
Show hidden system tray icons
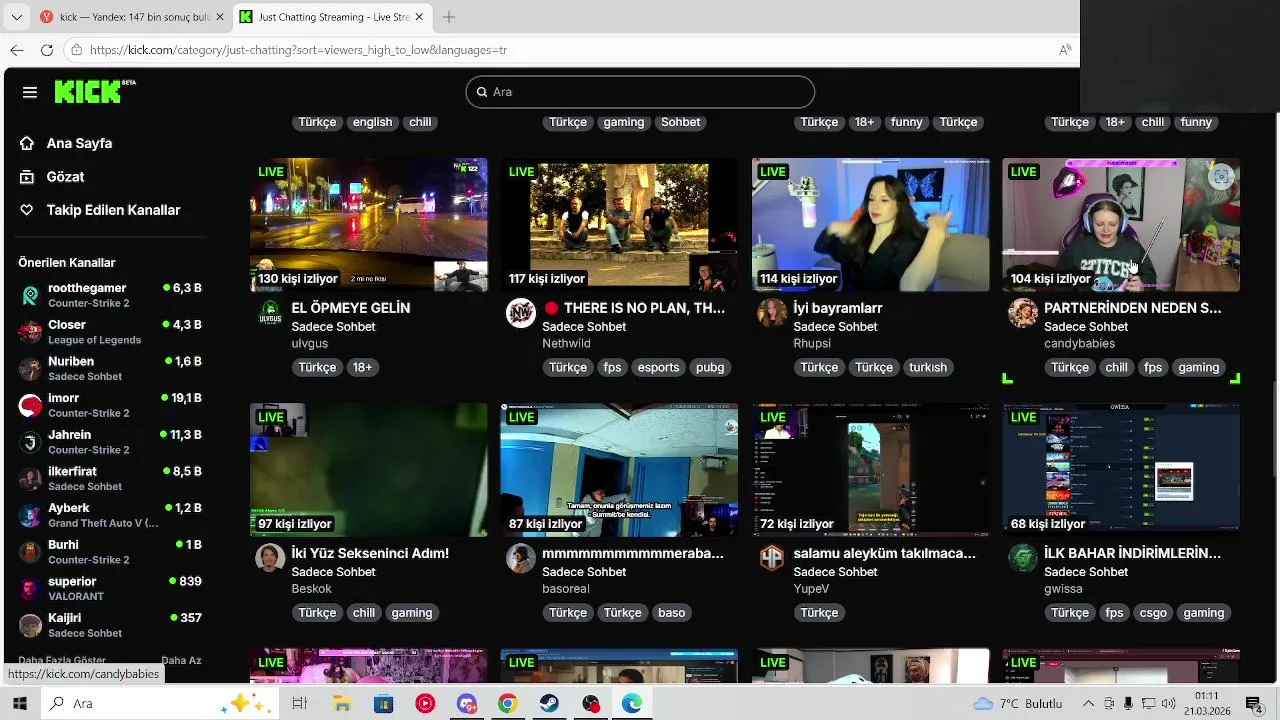point(1088,704)
